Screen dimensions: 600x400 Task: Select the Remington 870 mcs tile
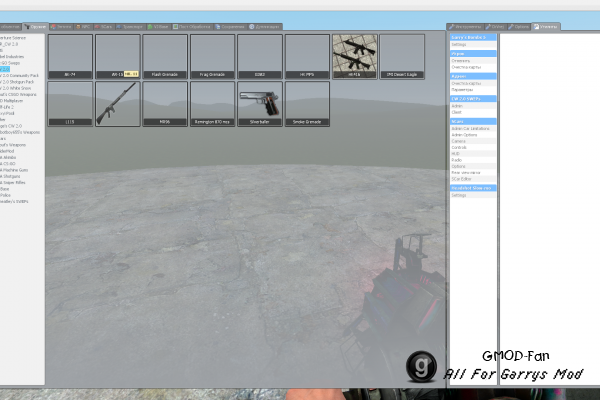(x=213, y=104)
